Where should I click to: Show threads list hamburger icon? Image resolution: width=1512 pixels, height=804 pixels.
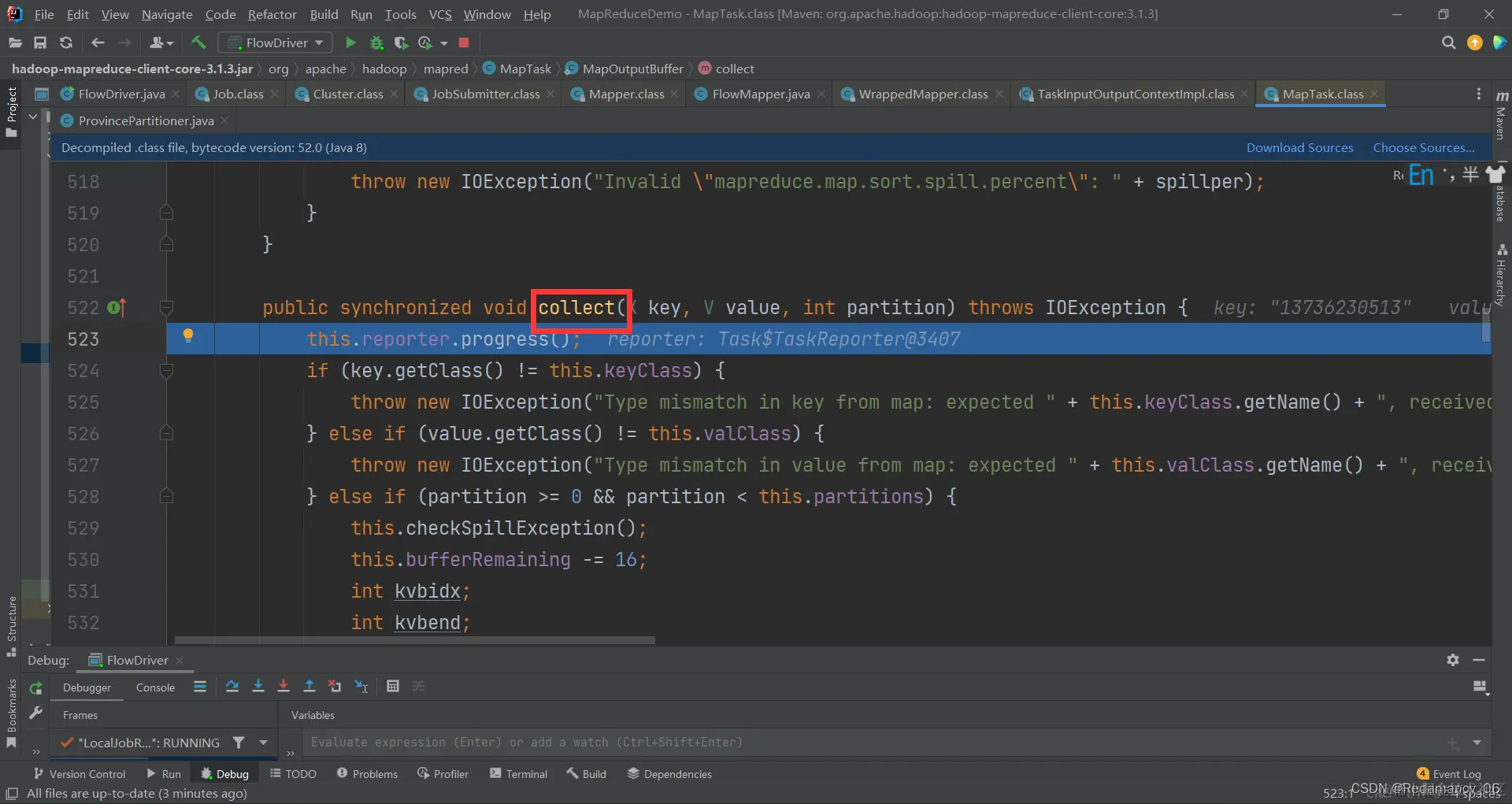(200, 687)
